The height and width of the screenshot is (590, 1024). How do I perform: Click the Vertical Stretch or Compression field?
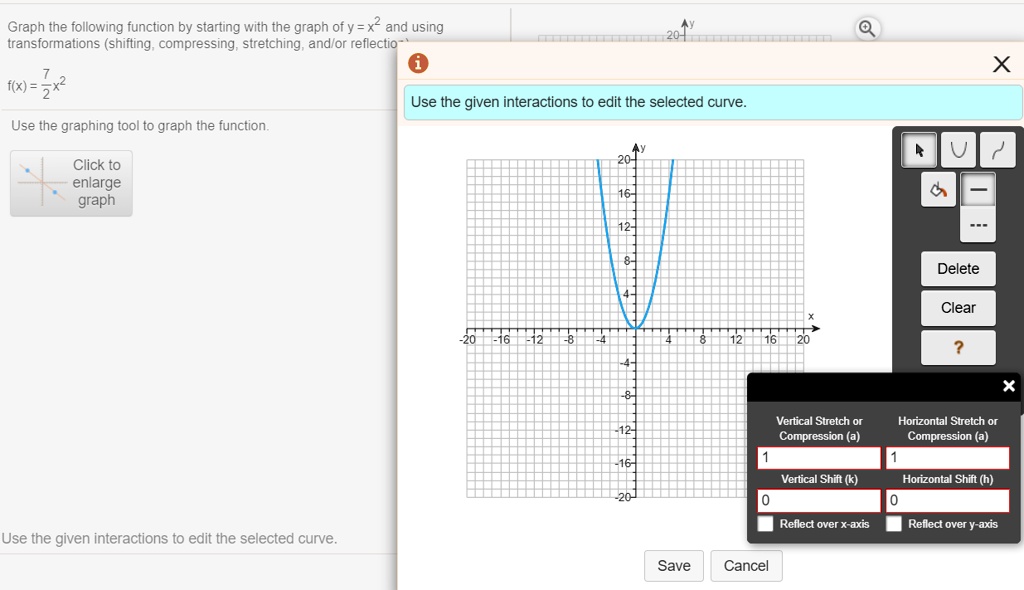tap(819, 457)
